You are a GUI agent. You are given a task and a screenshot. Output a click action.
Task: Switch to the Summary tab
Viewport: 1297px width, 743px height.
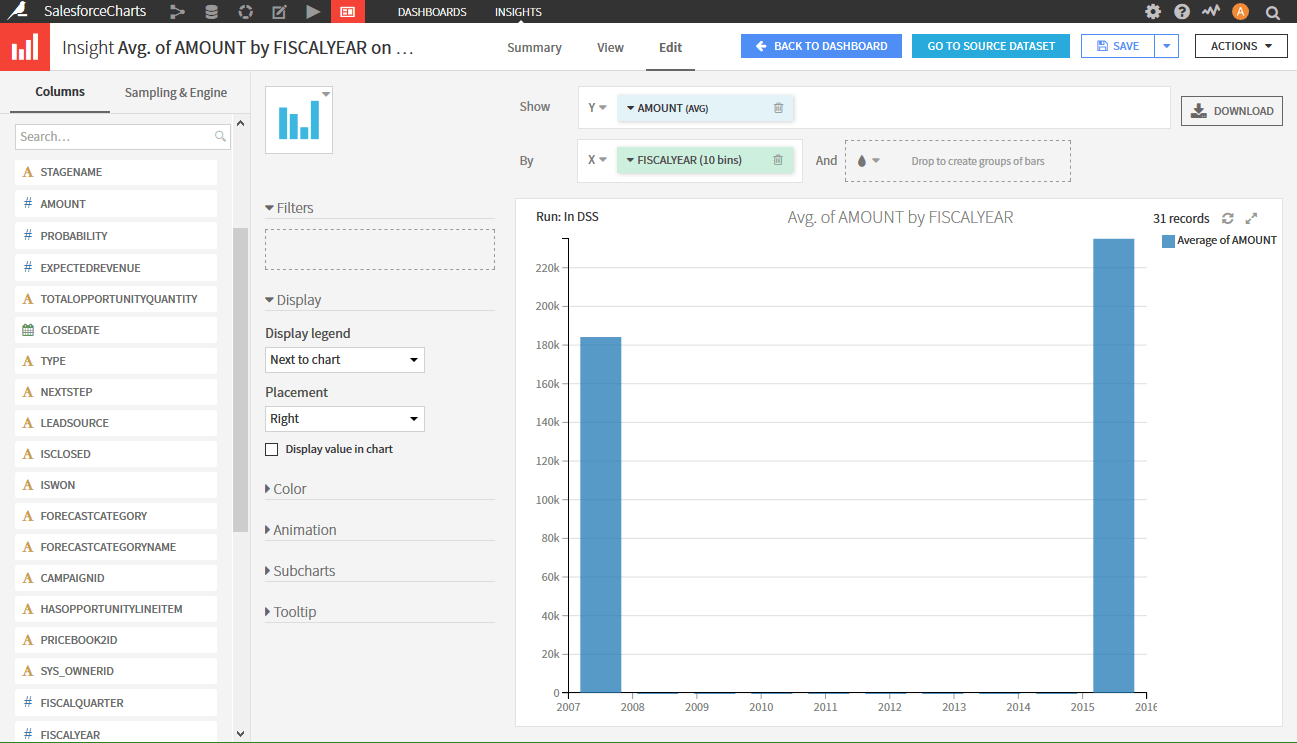534,47
